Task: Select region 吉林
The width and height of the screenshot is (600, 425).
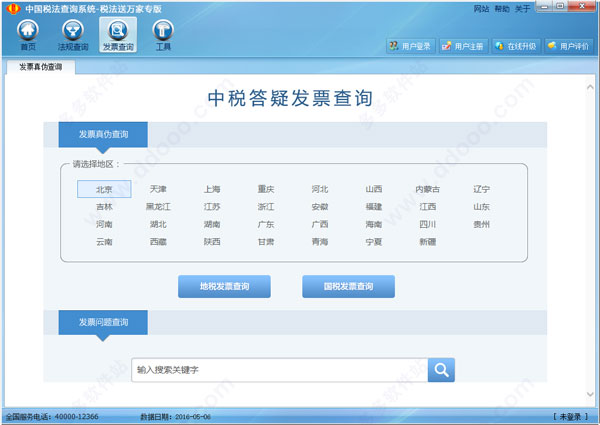Action: point(104,207)
